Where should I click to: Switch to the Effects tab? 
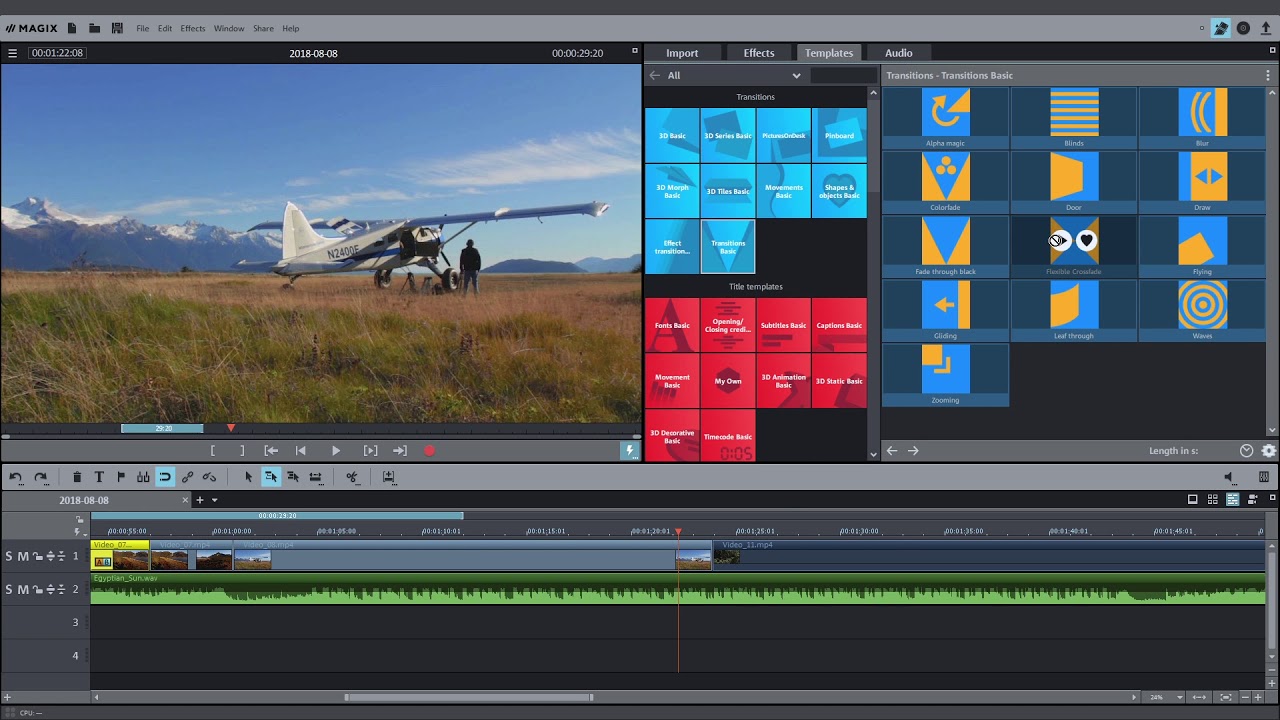(758, 52)
